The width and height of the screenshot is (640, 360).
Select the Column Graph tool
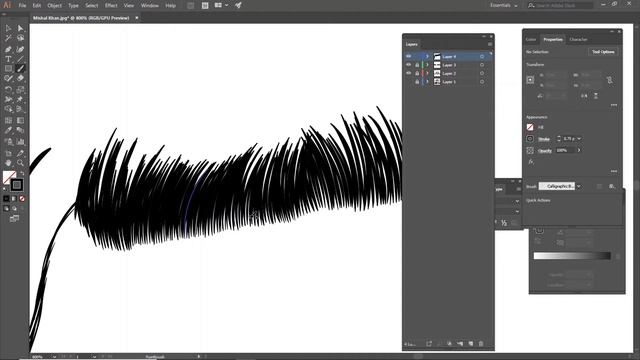point(20,142)
